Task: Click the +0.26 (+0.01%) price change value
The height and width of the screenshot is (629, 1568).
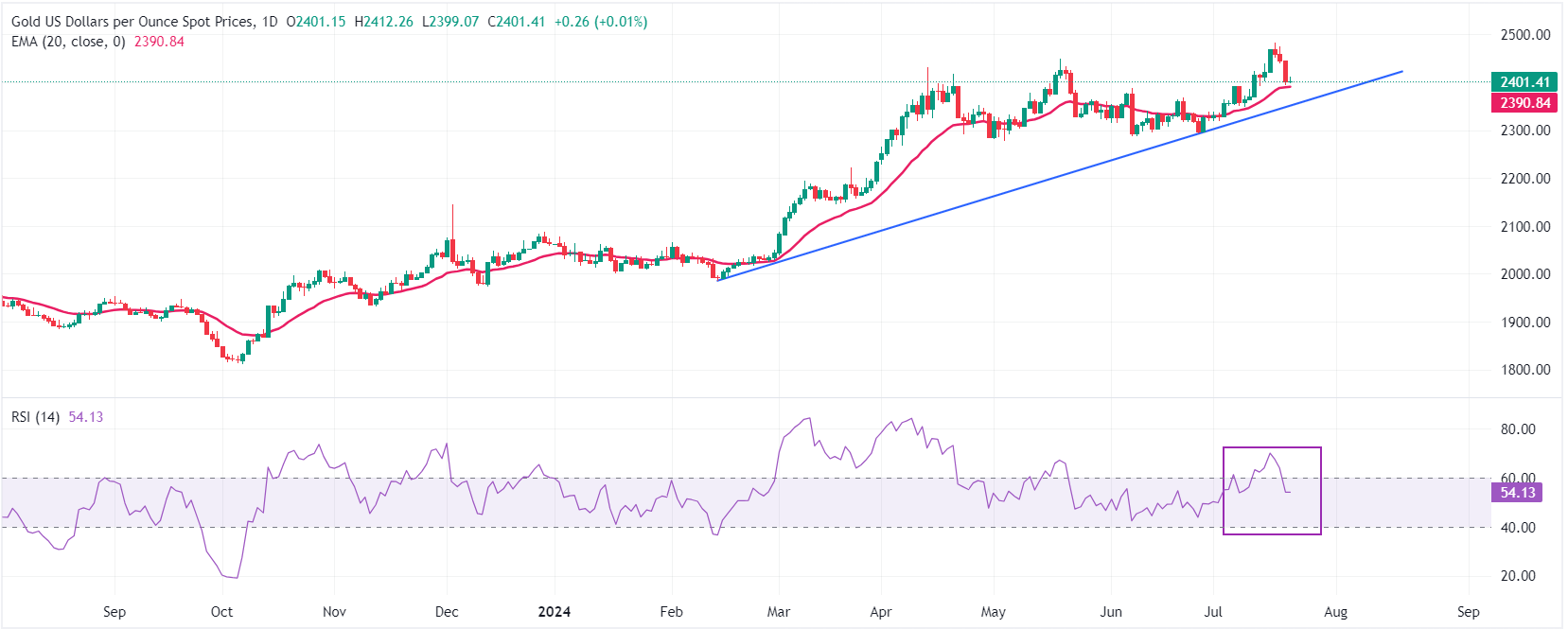Action: click(x=600, y=22)
